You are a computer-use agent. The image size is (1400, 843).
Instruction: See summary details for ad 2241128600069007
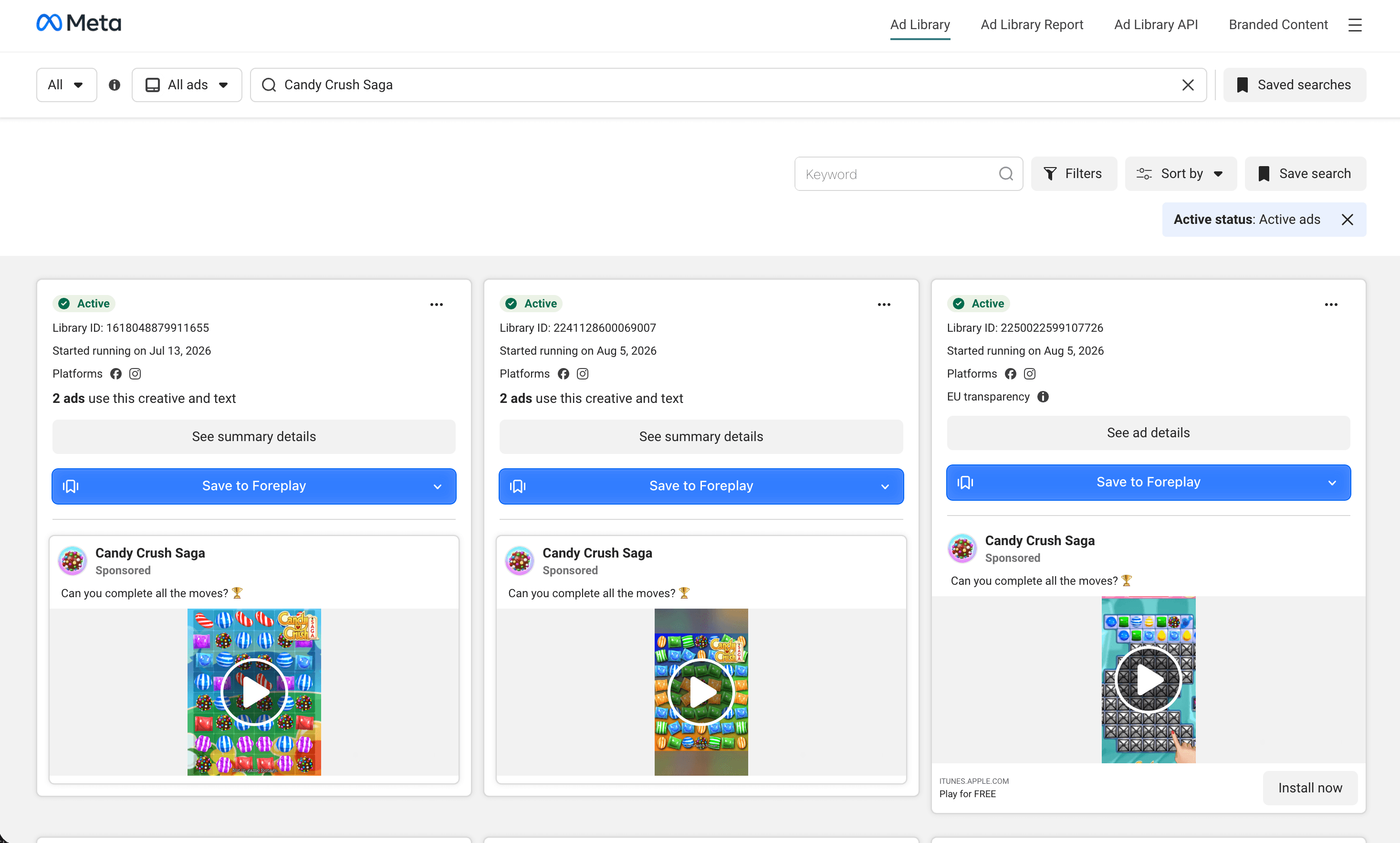tap(701, 436)
